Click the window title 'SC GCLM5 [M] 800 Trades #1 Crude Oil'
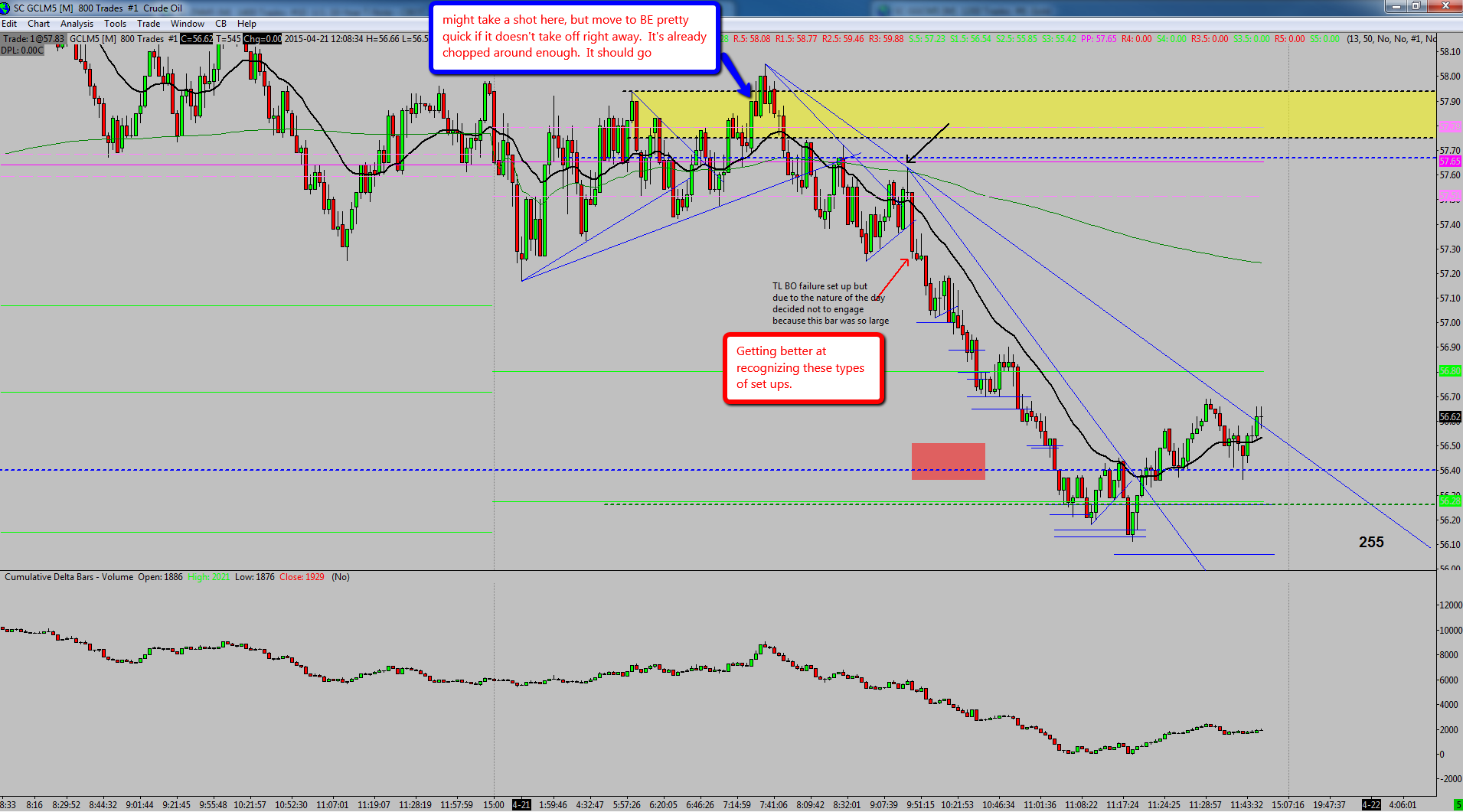This screenshot has height=812, width=1463. pos(98,8)
